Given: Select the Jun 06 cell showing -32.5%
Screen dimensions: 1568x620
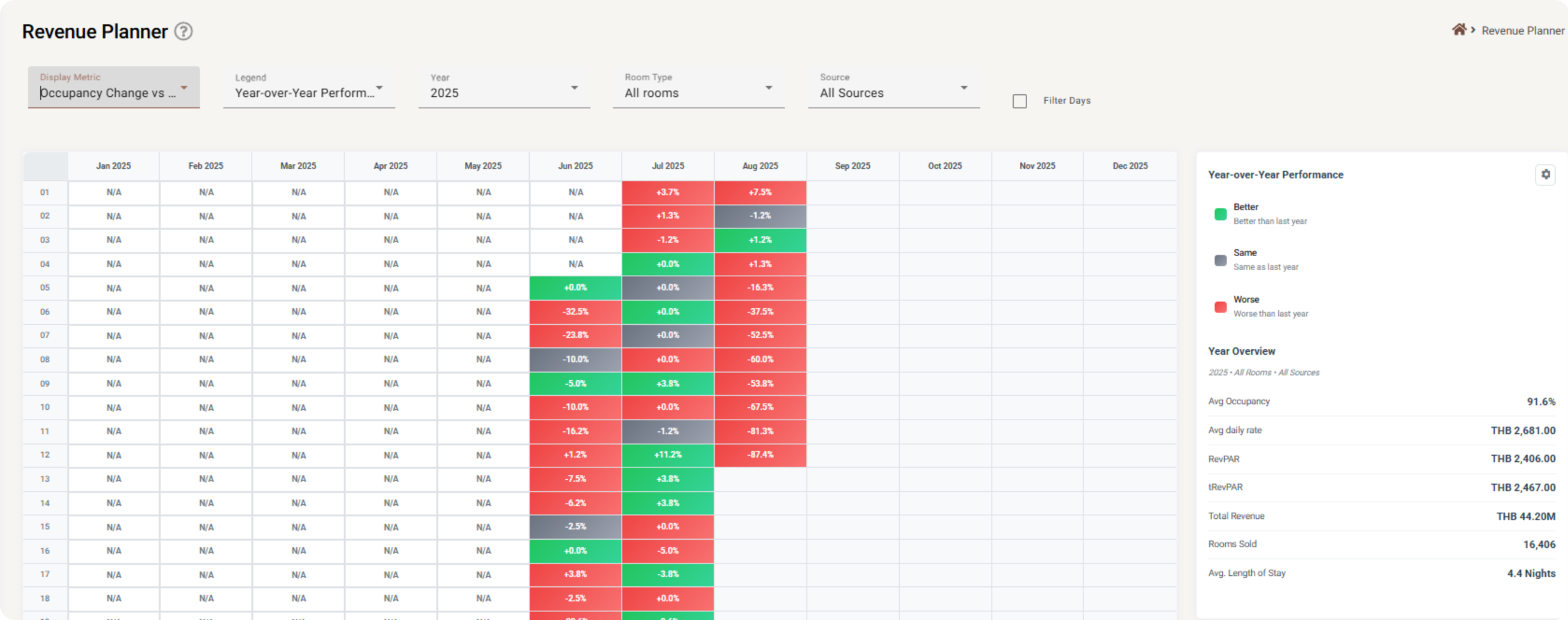Looking at the screenshot, I should [x=575, y=312].
